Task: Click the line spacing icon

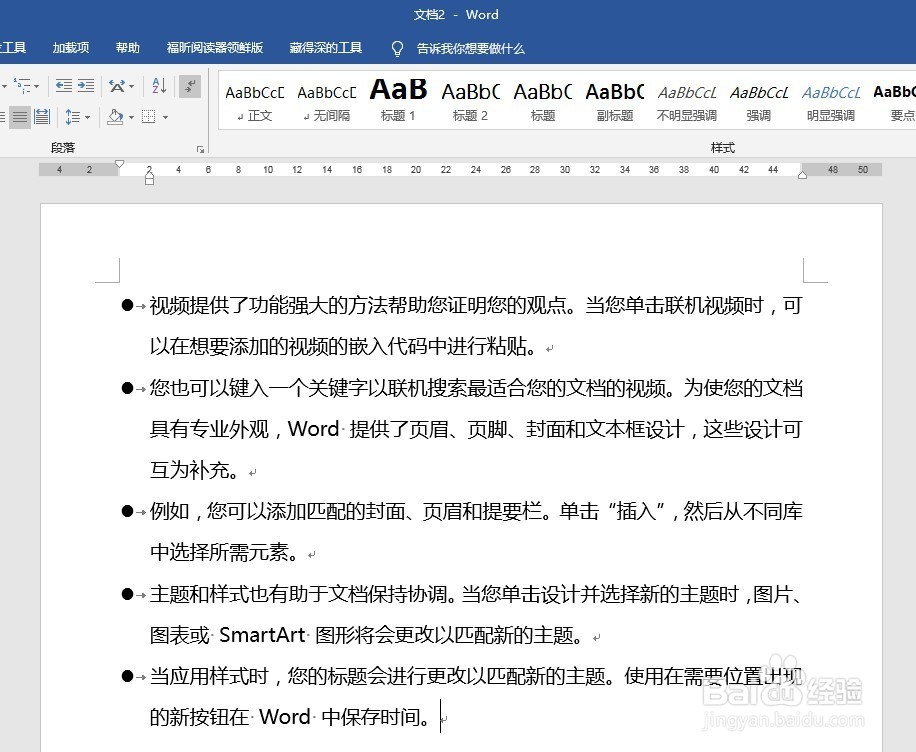Action: 72,117
